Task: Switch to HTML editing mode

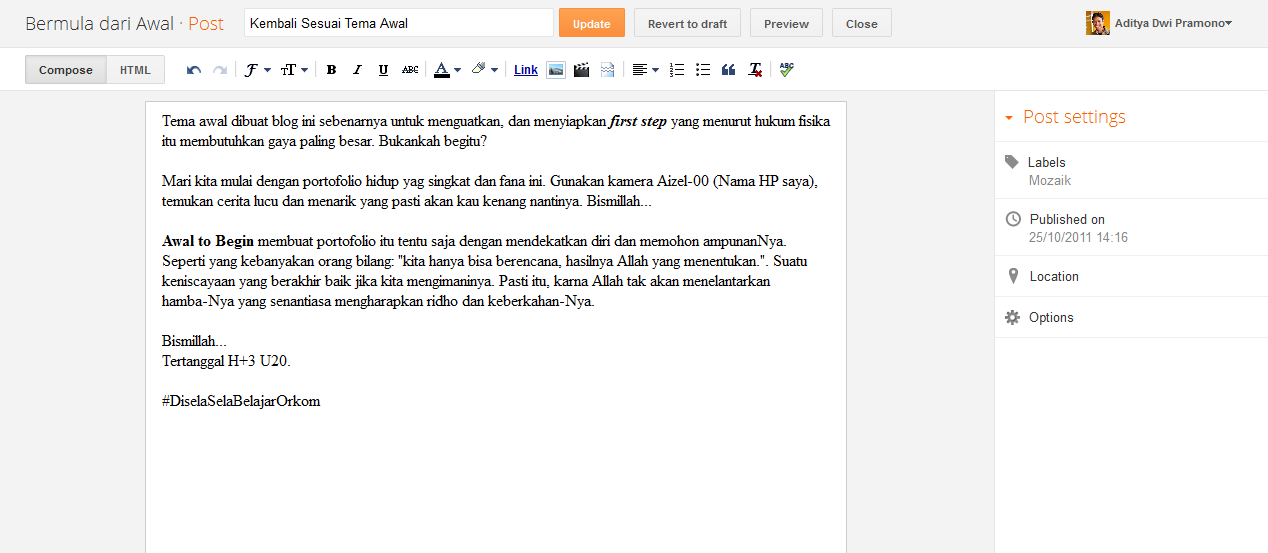Action: point(135,70)
